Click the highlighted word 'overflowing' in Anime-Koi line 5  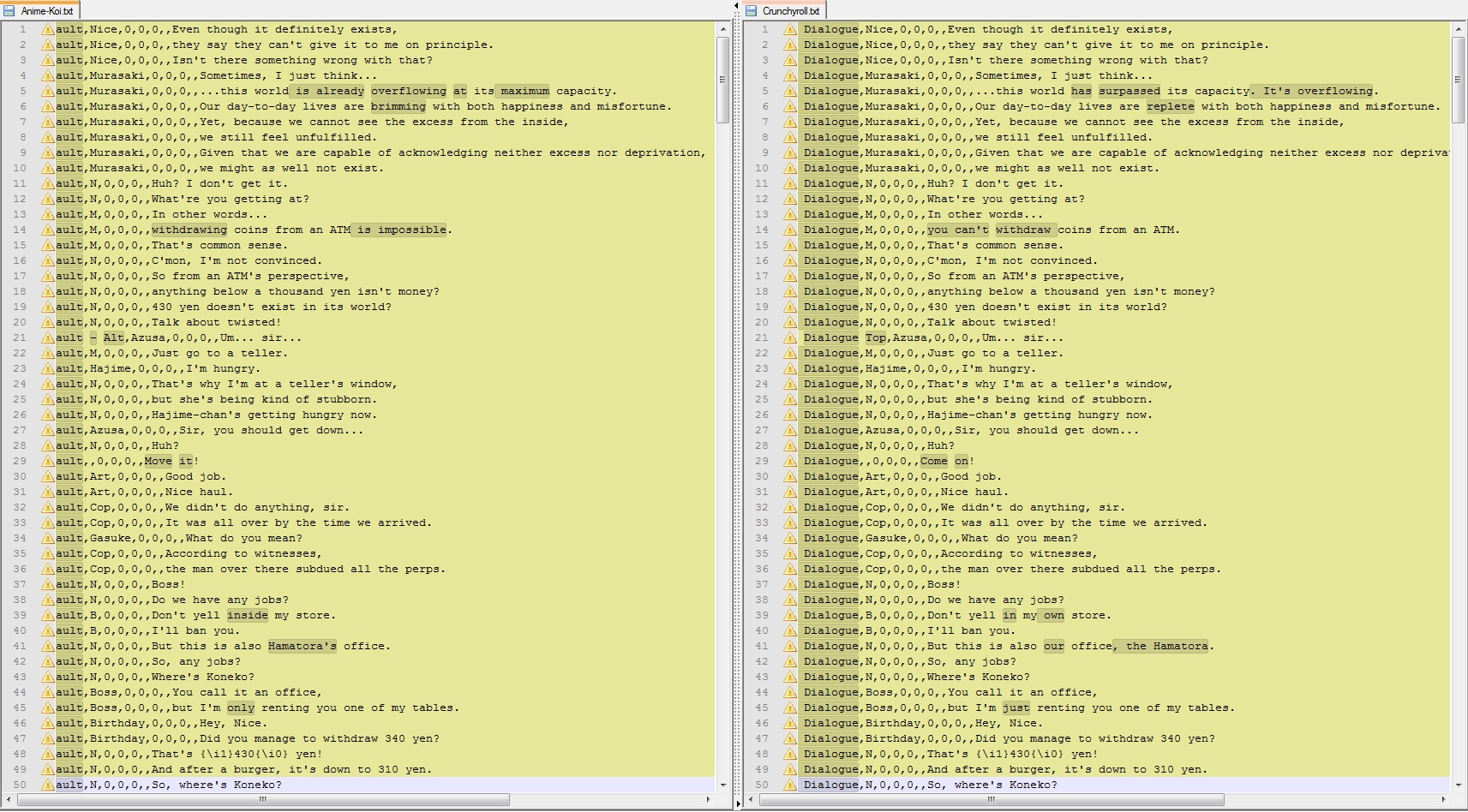(x=409, y=91)
